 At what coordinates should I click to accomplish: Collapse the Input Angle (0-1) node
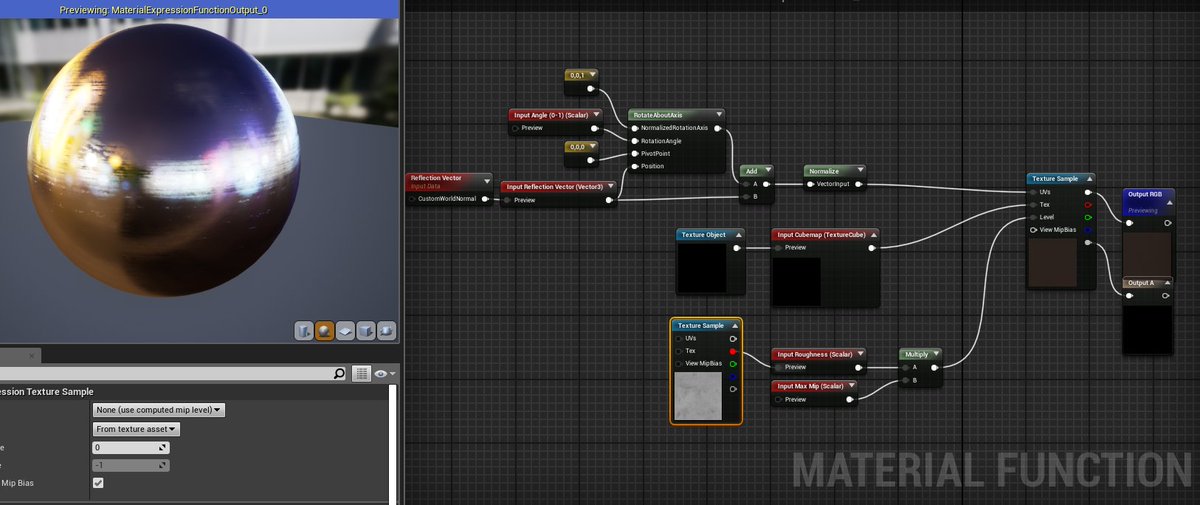(x=597, y=115)
